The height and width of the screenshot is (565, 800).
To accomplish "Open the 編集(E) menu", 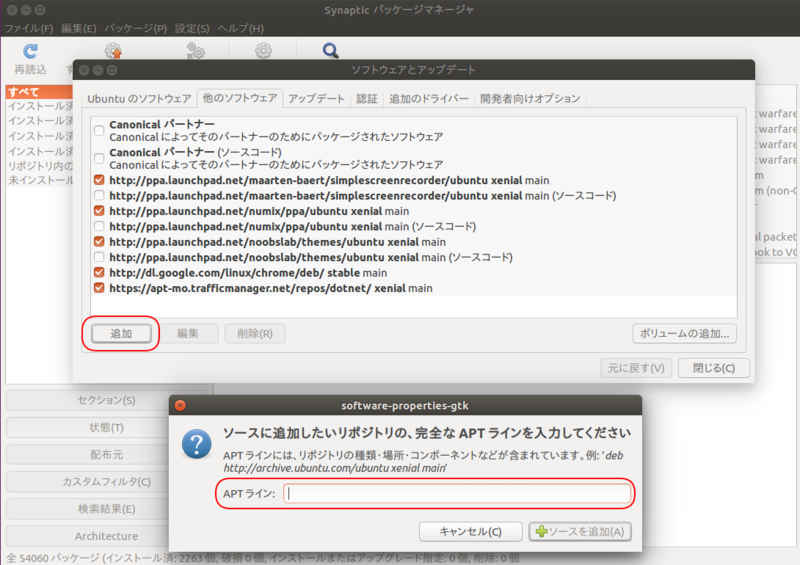I will pos(79,29).
